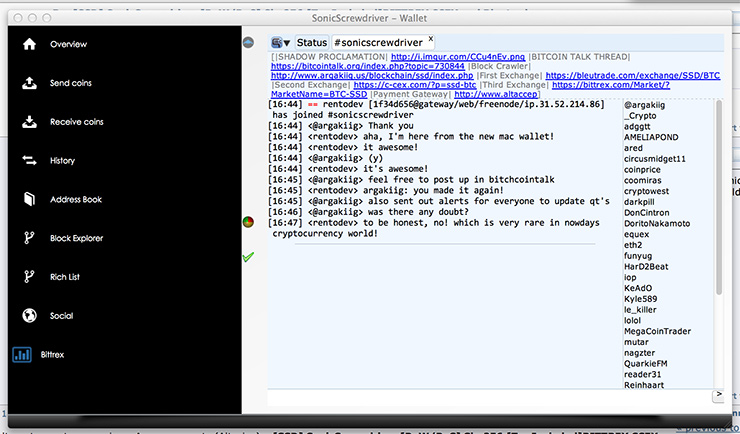
Task: Open the bittrex.com Market link
Action: 611,85
